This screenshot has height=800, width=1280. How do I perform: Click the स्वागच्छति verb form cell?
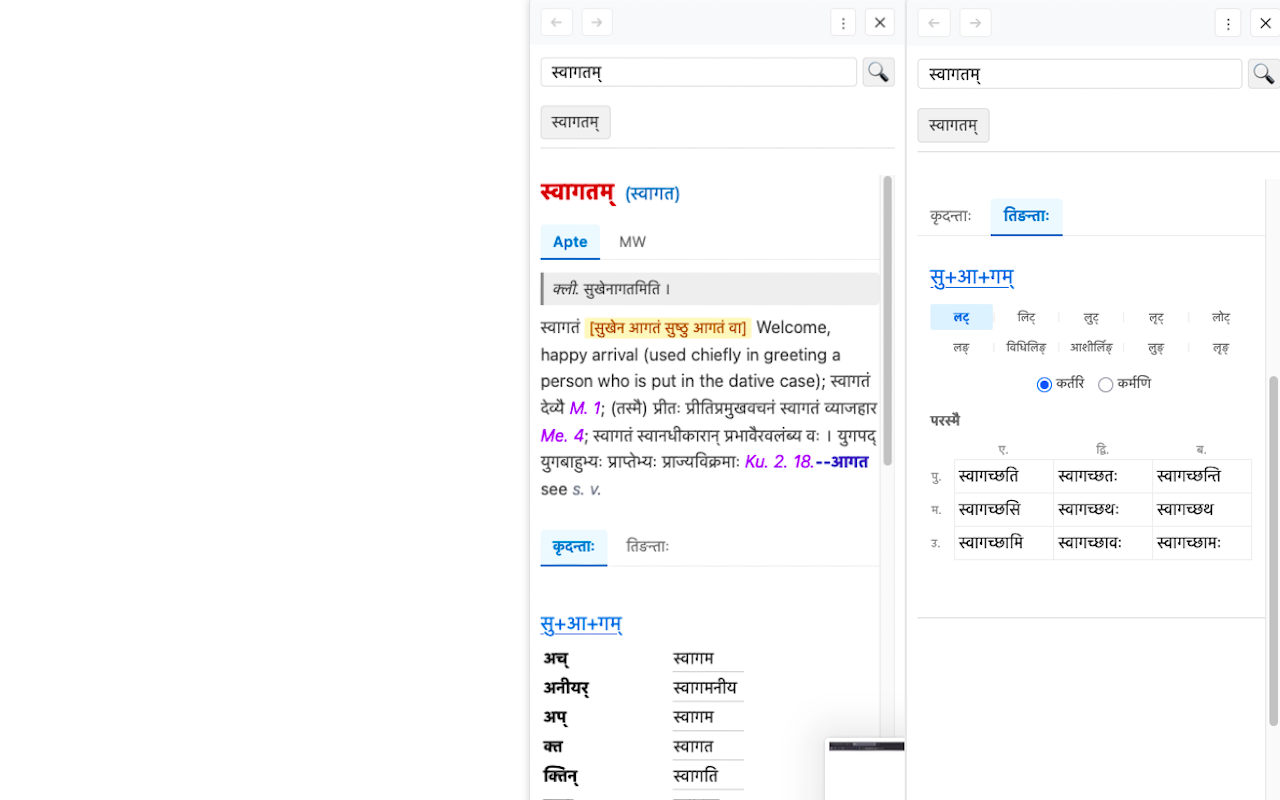[1004, 476]
